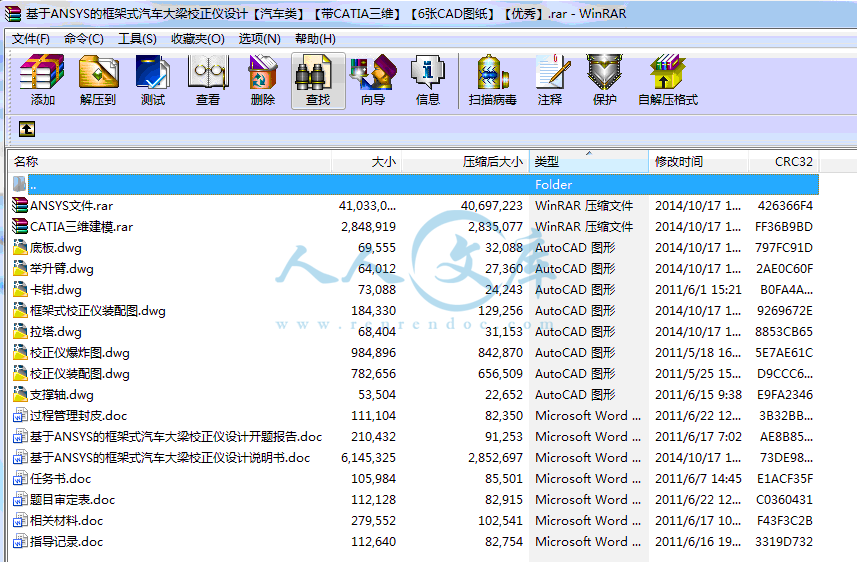Click the 注释 (Comment) toolbar icon

pos(553,72)
